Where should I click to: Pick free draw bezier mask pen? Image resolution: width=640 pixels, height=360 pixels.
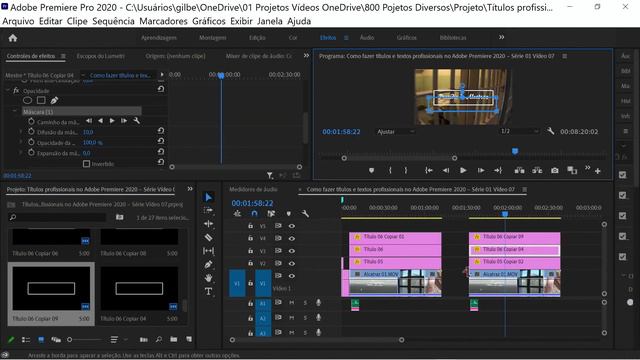click(54, 100)
